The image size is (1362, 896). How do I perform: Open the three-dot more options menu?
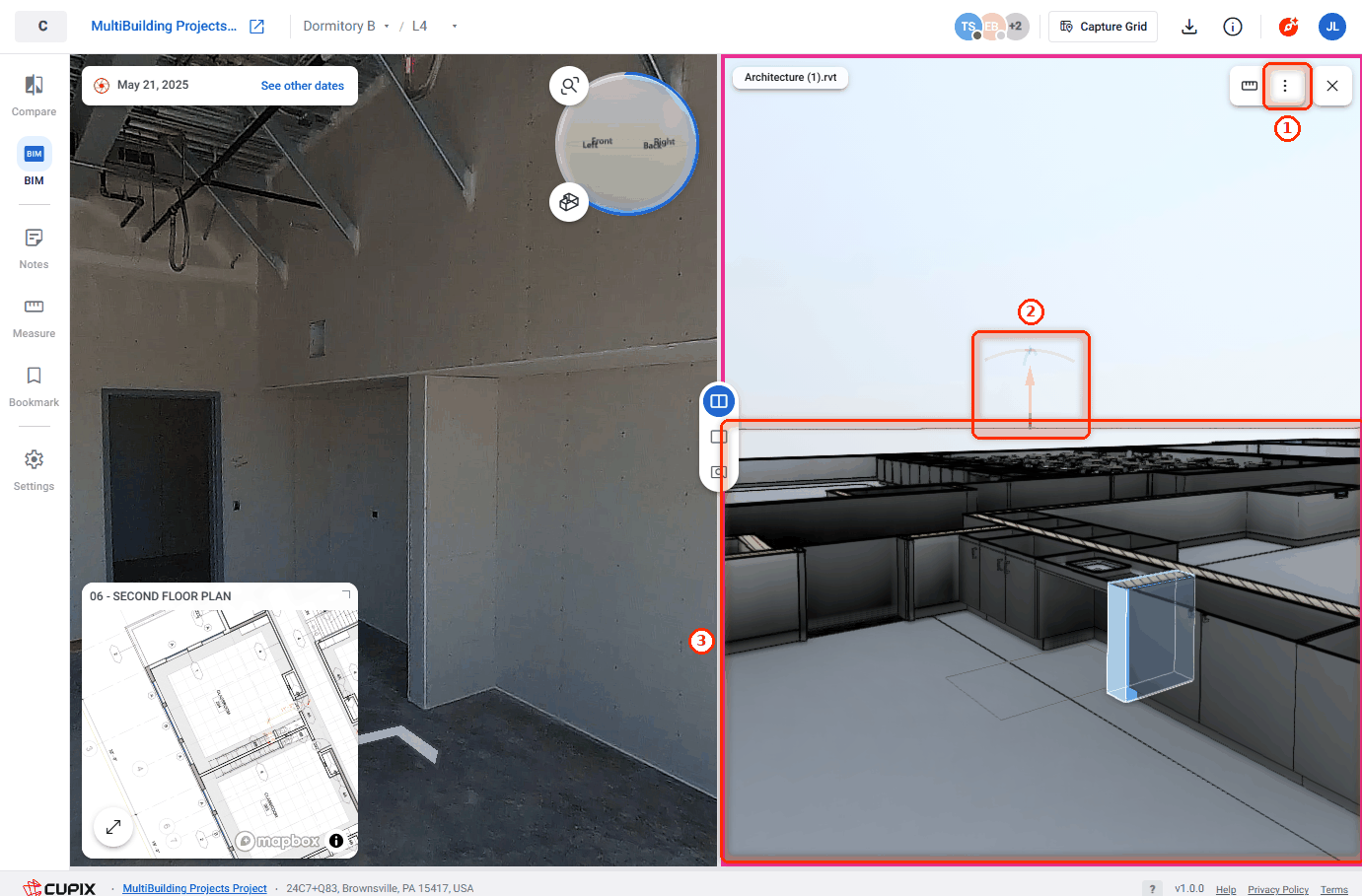pos(1285,86)
